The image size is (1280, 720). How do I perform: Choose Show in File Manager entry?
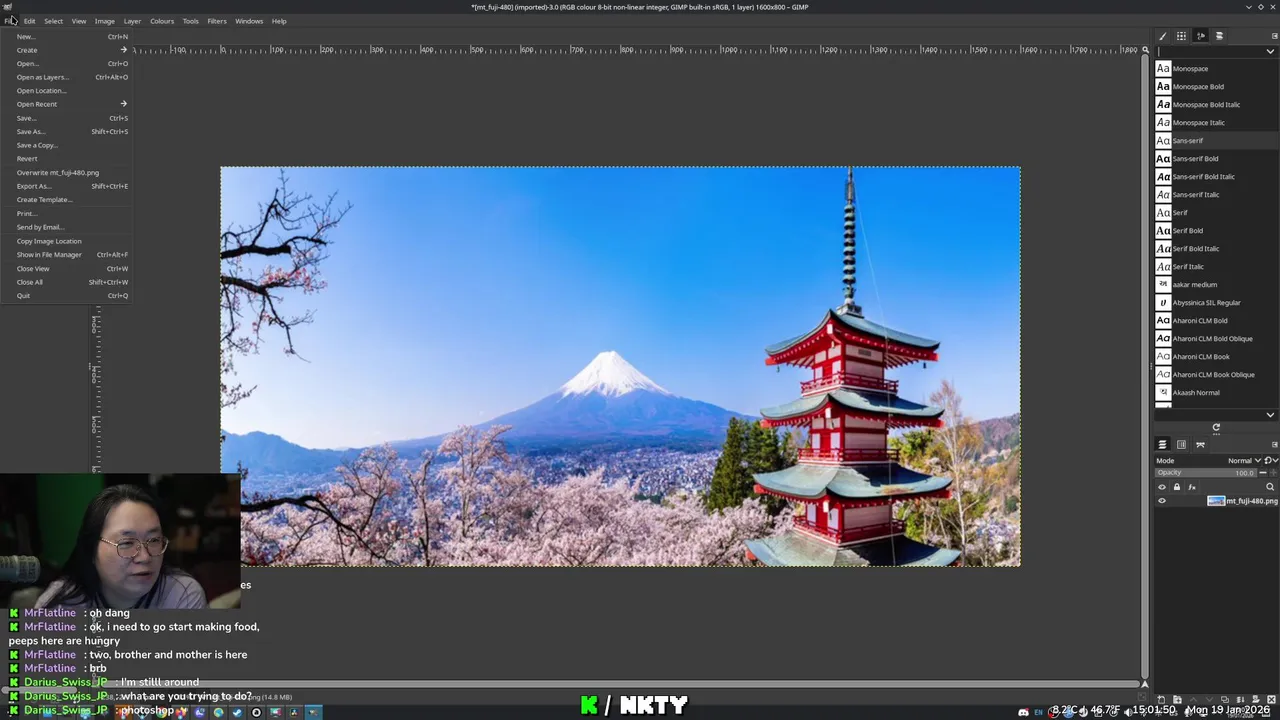(x=67, y=254)
